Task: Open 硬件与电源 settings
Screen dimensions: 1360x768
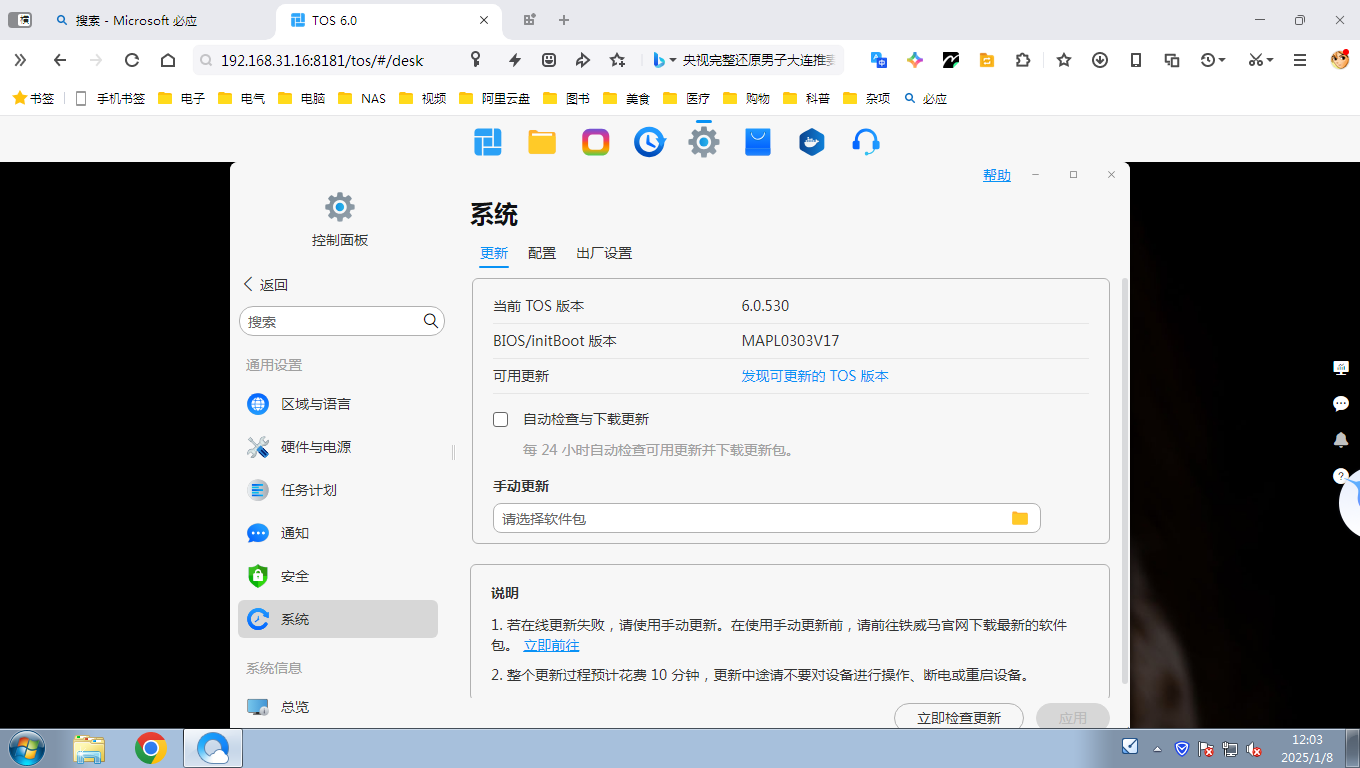Action: [320, 447]
